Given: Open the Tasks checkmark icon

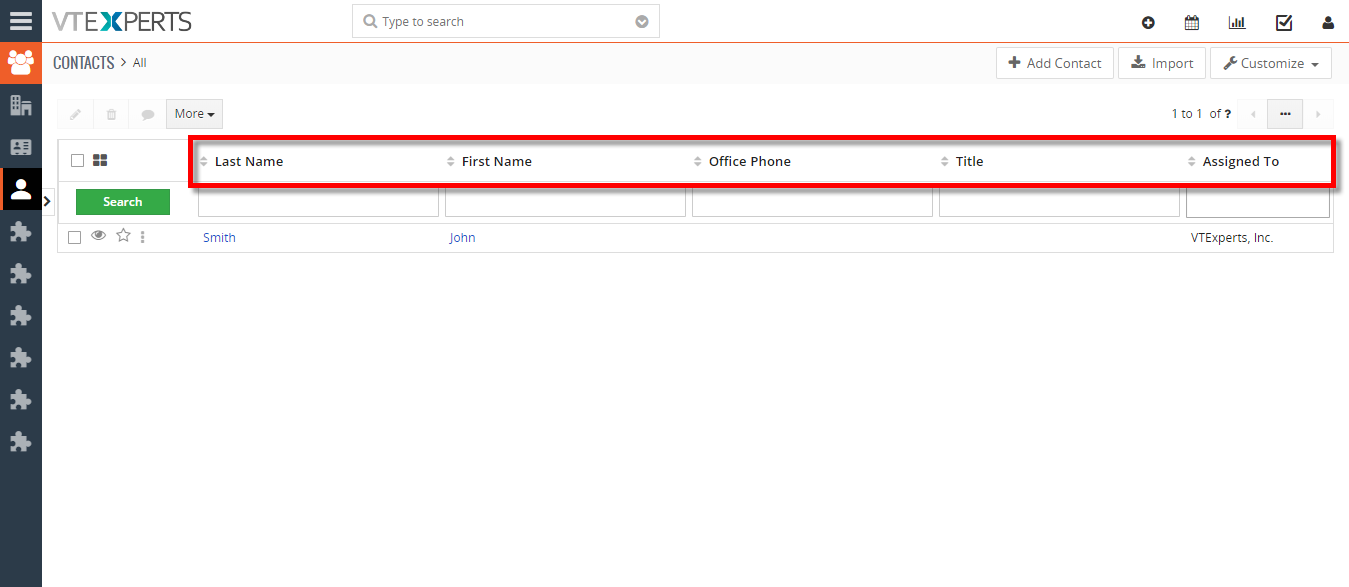Looking at the screenshot, I should (1284, 22).
